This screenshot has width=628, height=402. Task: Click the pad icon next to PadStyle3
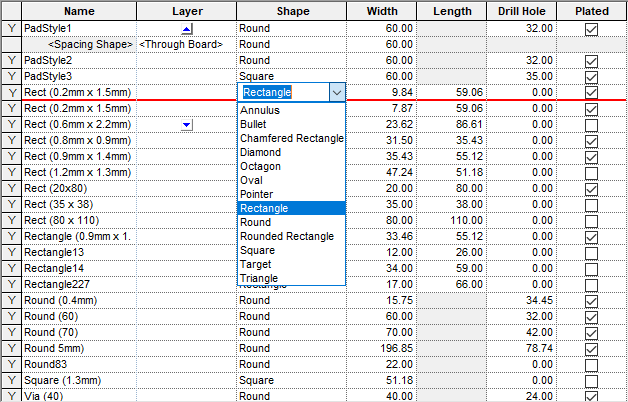[11, 77]
